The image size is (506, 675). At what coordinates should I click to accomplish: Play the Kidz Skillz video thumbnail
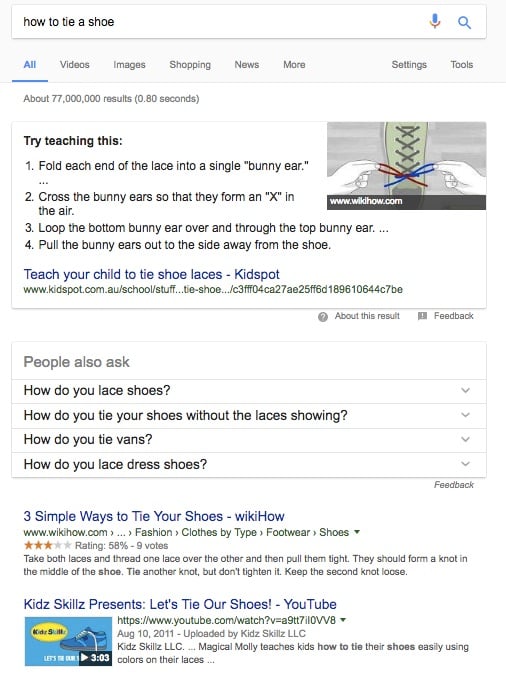point(68,641)
